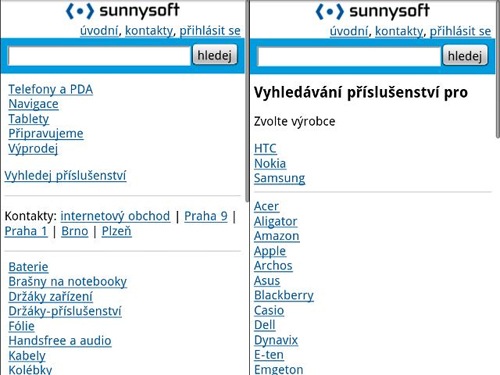500x375 pixels.
Task: Choose HTC as manufacturer
Action: [265, 148]
